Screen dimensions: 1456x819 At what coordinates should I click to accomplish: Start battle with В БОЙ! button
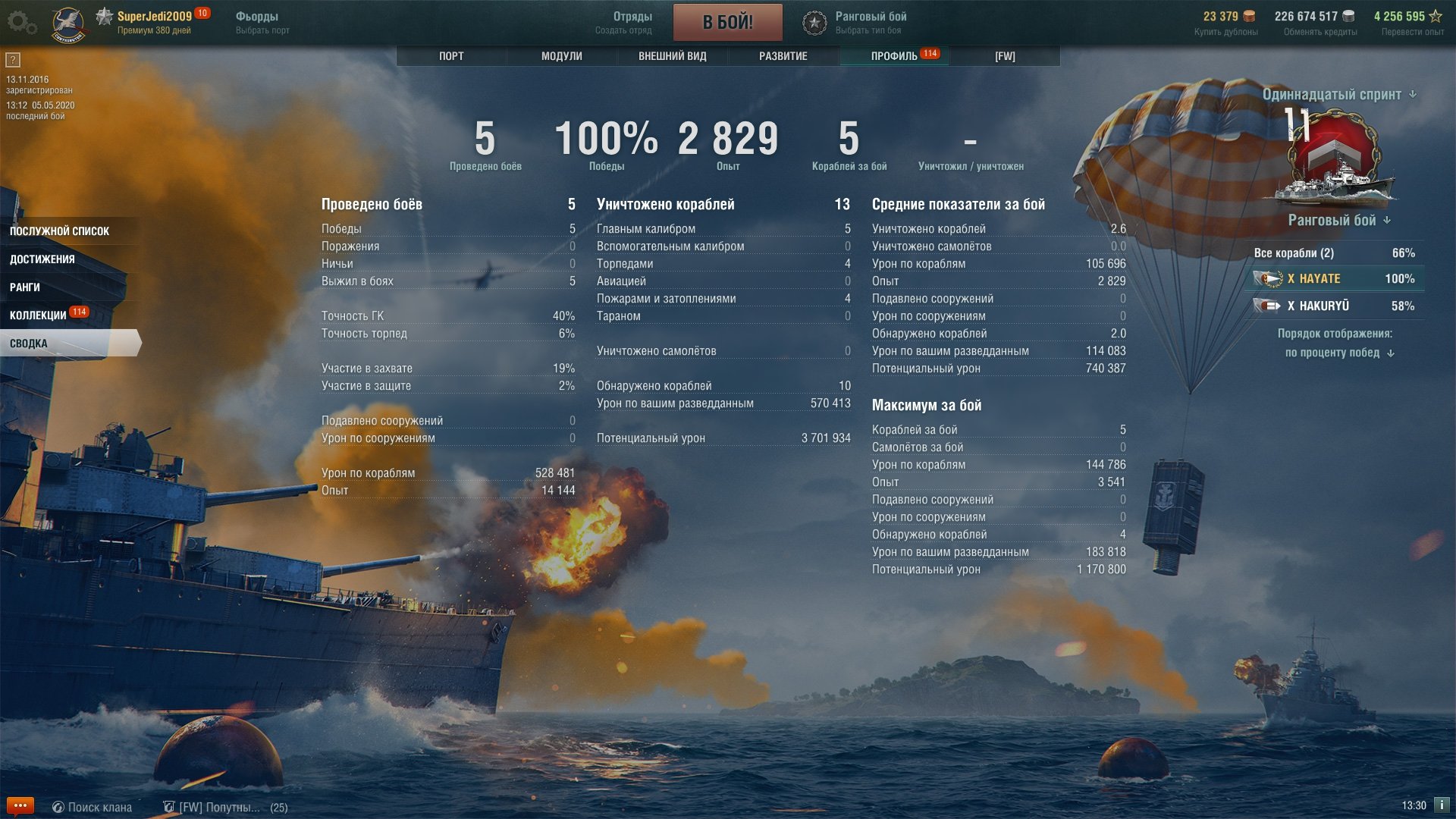pos(728,22)
